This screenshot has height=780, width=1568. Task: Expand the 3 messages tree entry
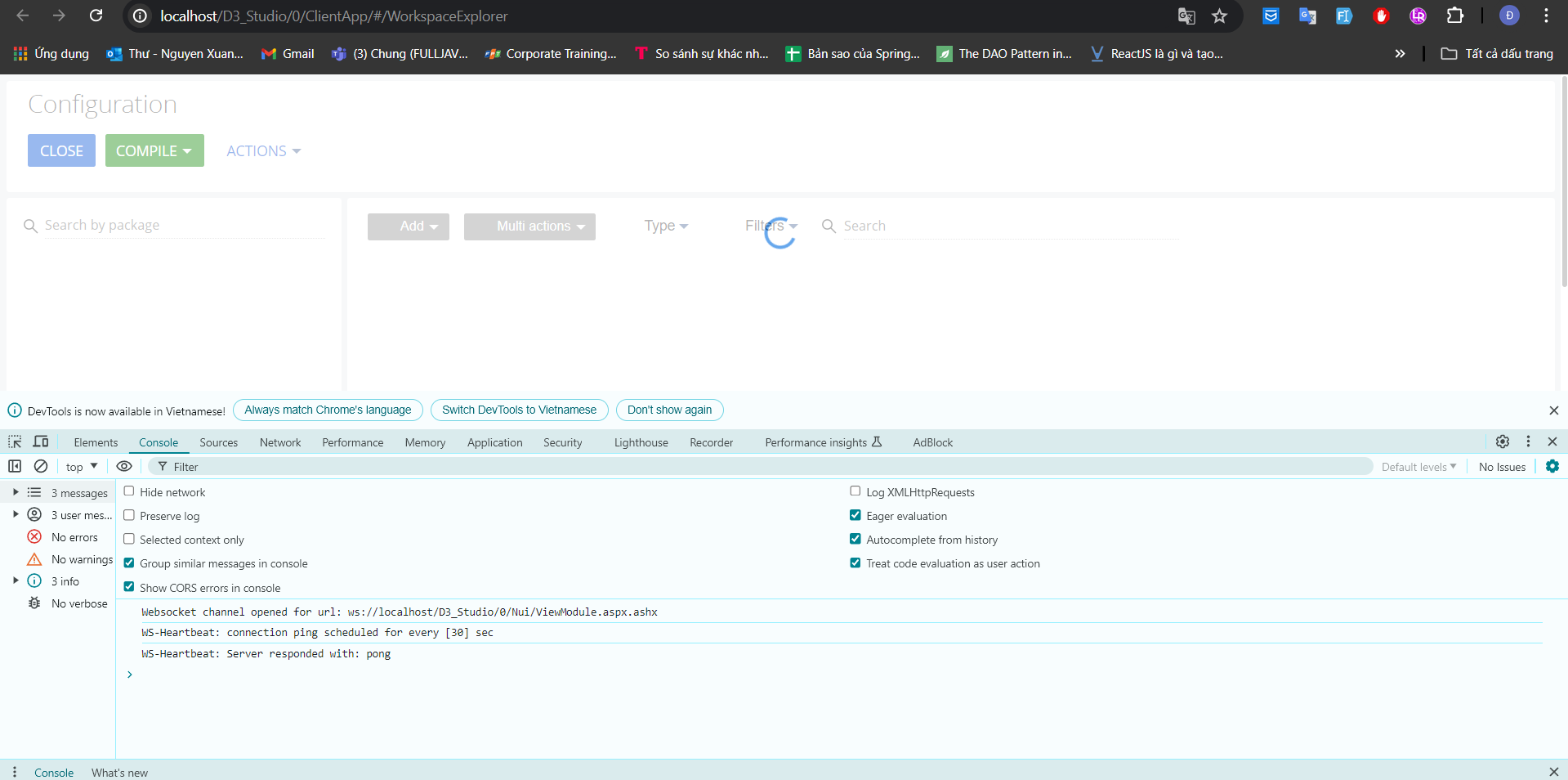click(16, 492)
